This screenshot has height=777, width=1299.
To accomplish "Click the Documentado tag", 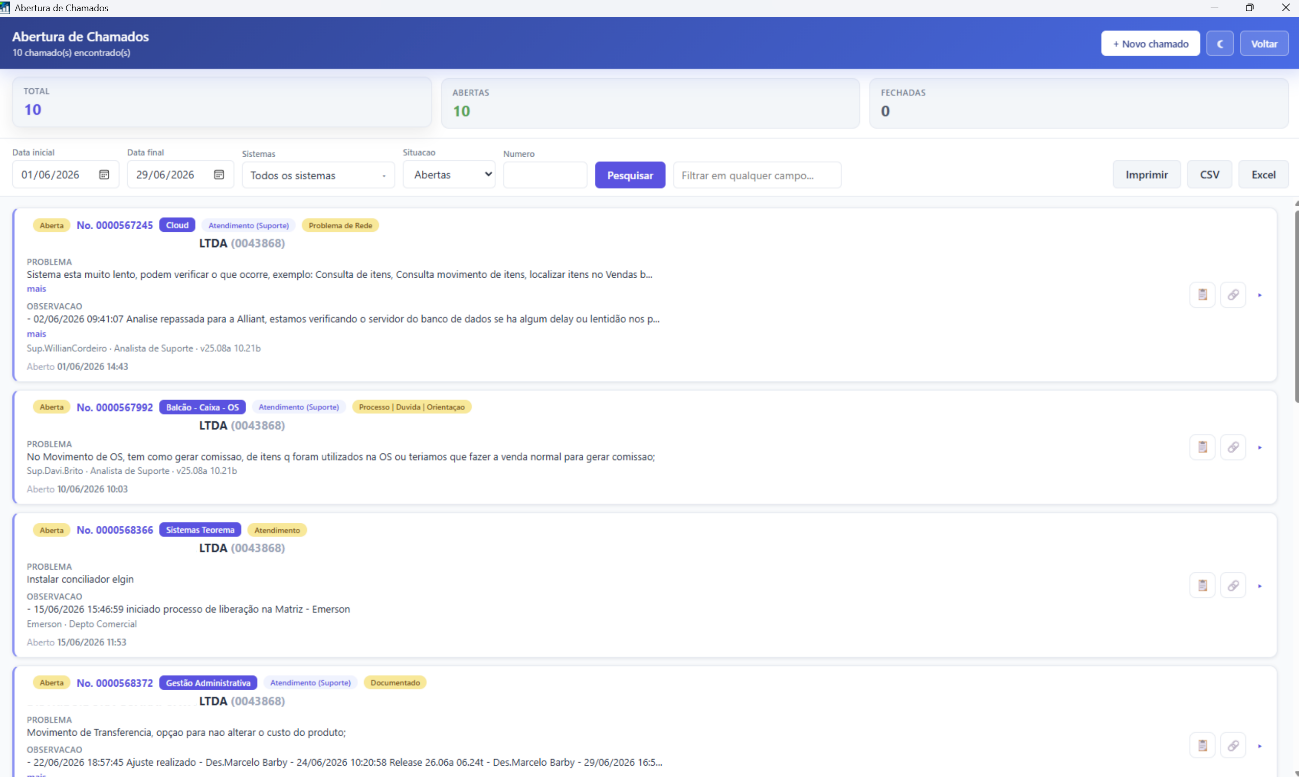I will 395,683.
